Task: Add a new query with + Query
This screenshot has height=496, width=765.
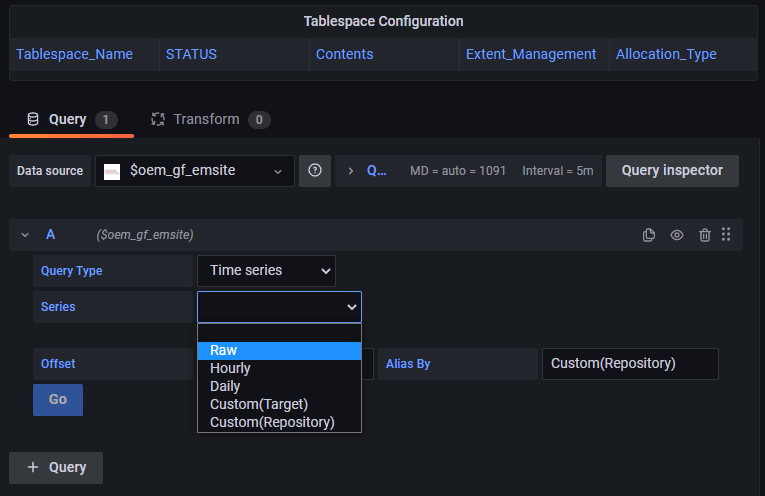Action: click(56, 467)
